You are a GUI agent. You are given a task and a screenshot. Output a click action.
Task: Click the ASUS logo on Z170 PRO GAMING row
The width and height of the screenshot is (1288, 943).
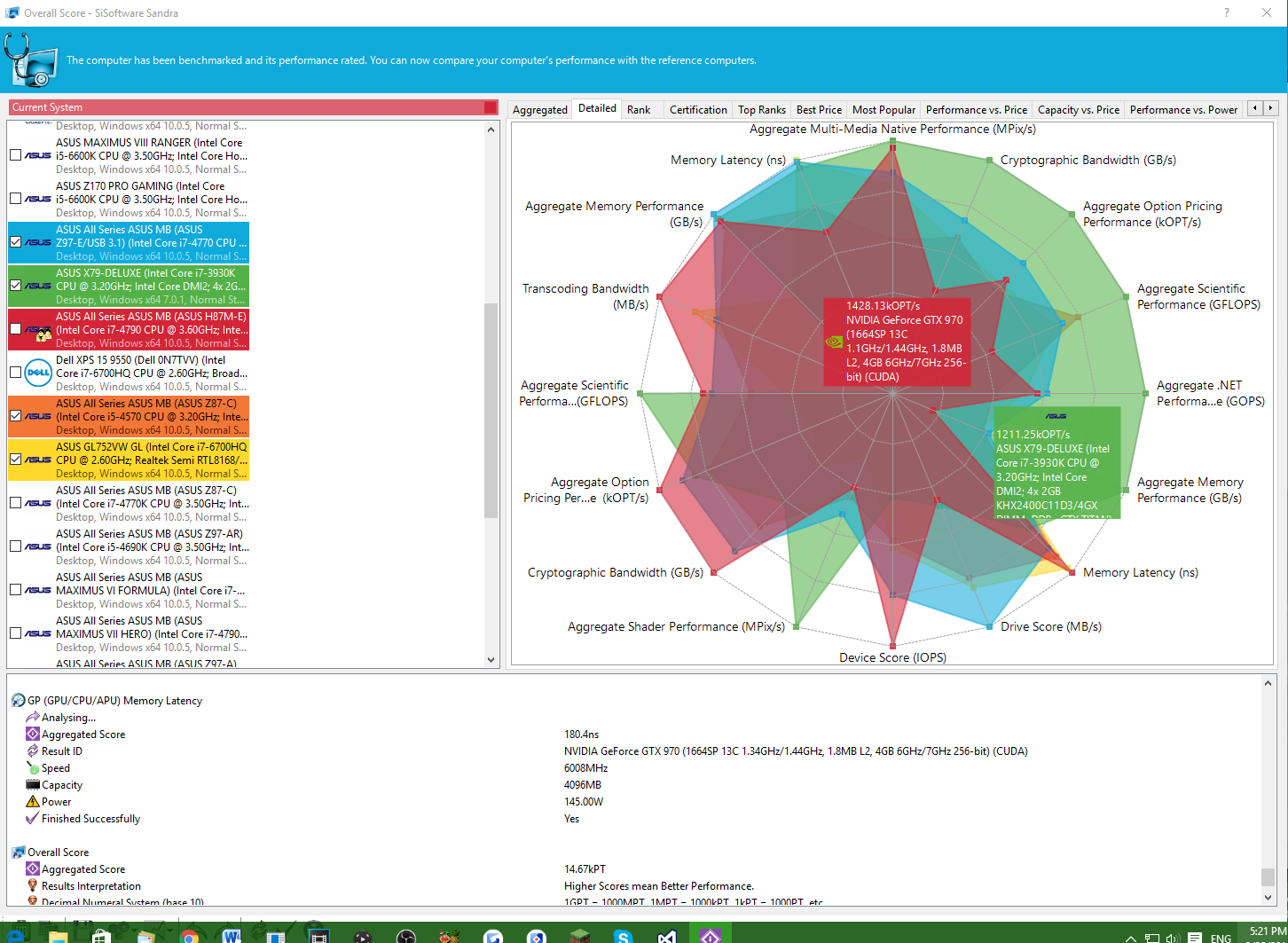click(x=38, y=199)
